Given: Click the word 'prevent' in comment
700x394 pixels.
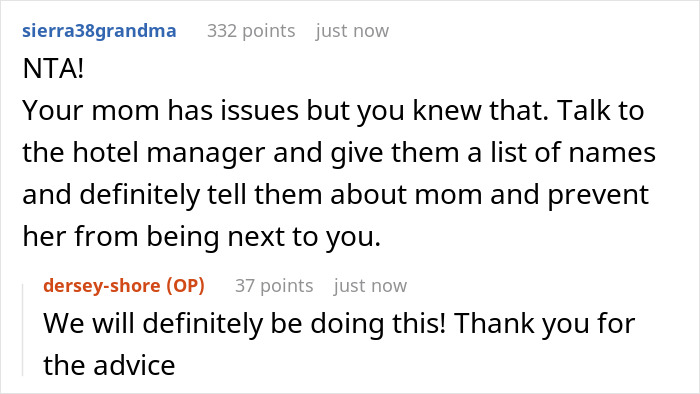Looking at the screenshot, I should tap(598, 195).
